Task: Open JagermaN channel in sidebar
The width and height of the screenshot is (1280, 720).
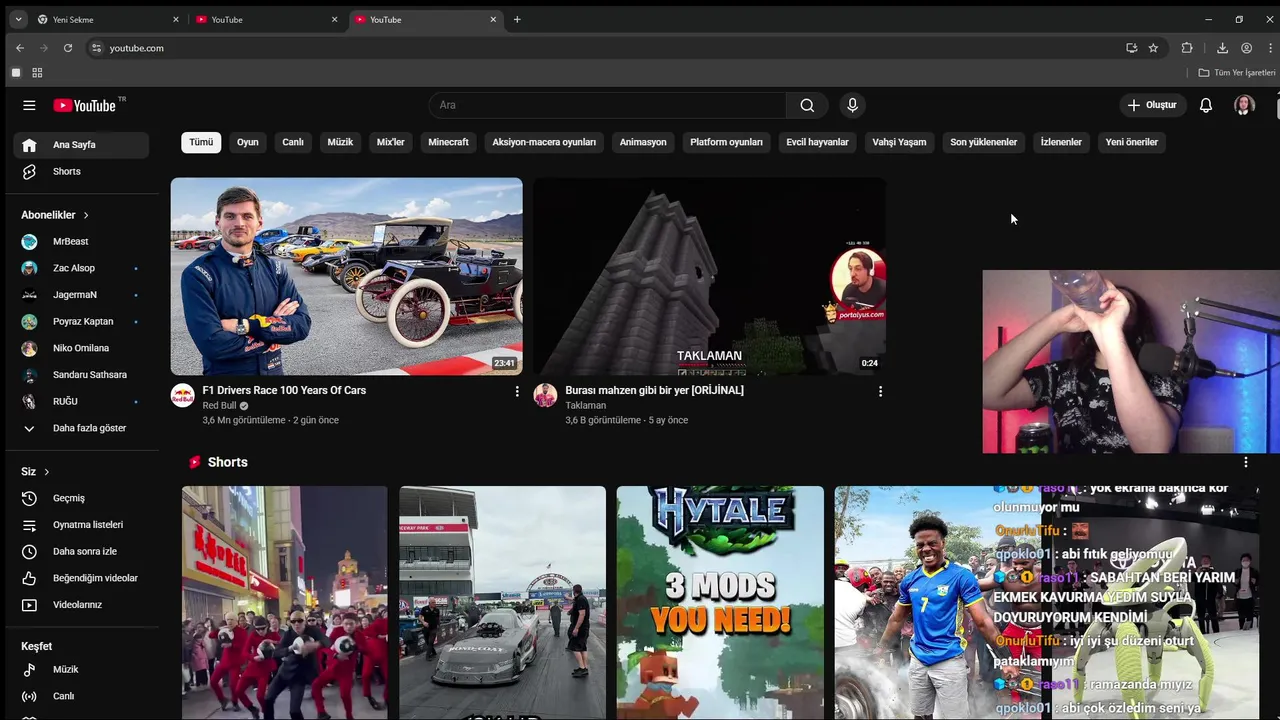Action: click(x=81, y=295)
